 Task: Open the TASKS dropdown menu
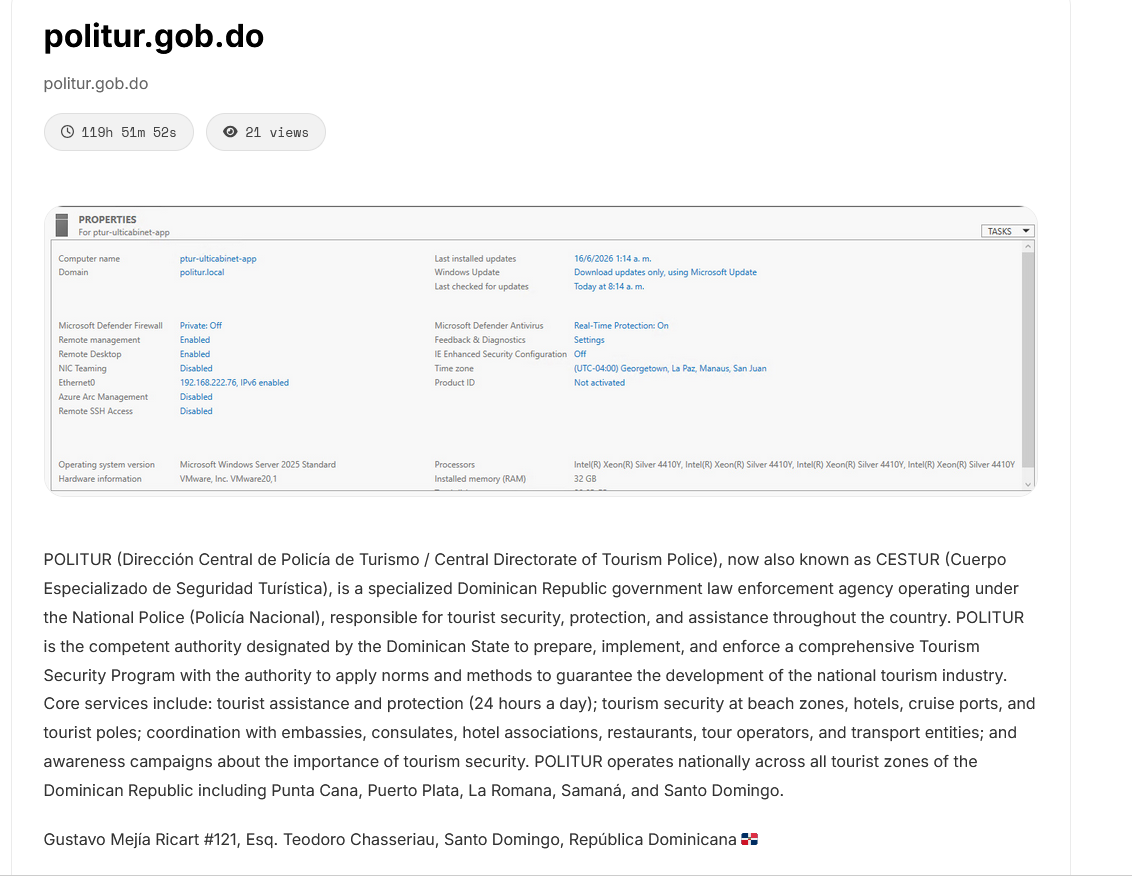(x=1007, y=231)
